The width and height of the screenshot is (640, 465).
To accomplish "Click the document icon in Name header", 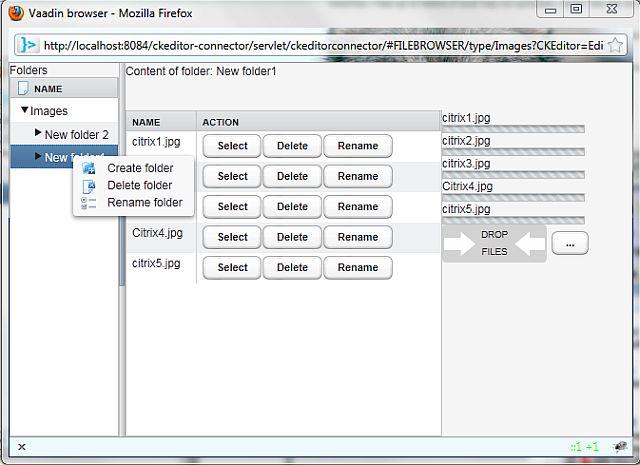I will pos(23,88).
